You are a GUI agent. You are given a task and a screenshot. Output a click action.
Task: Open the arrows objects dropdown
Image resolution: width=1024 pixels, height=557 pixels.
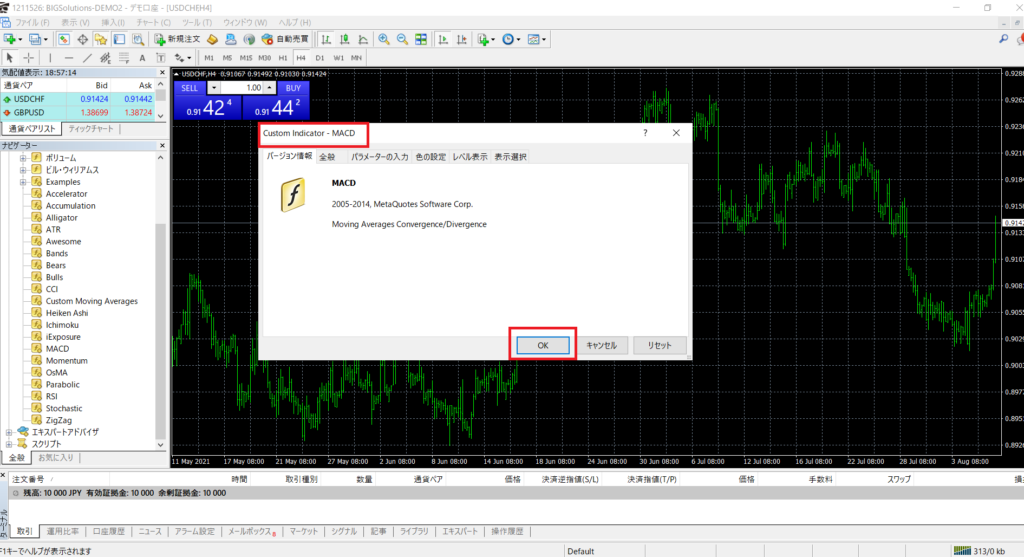click(x=182, y=58)
